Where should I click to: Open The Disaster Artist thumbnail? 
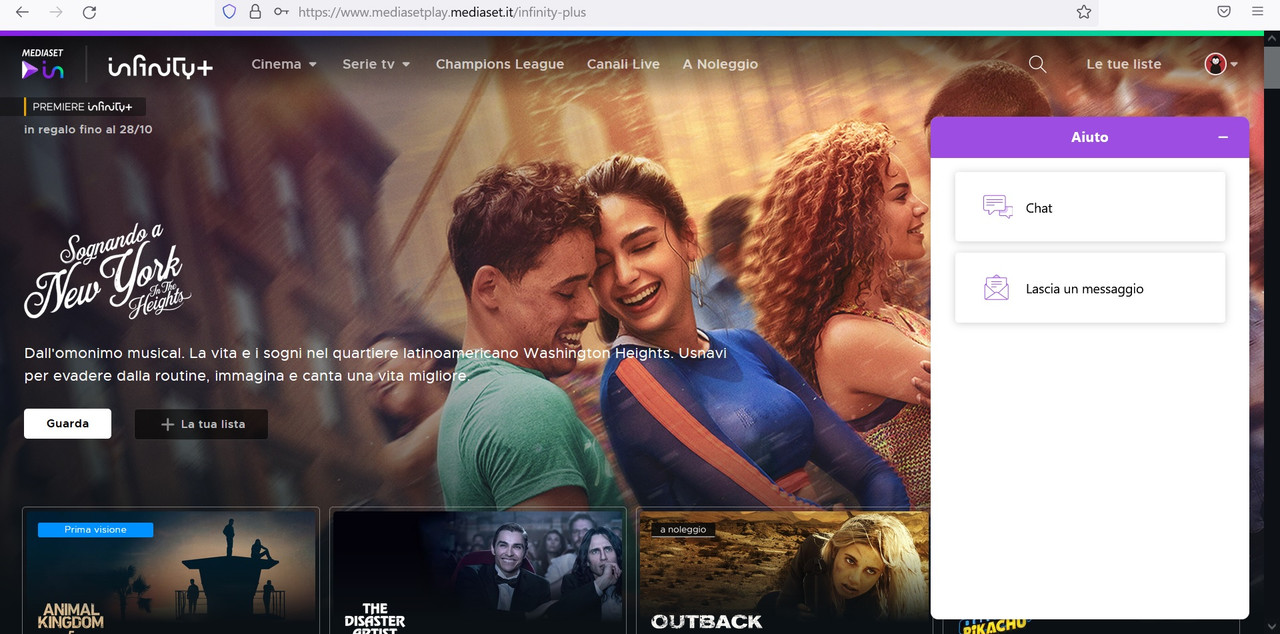(478, 570)
